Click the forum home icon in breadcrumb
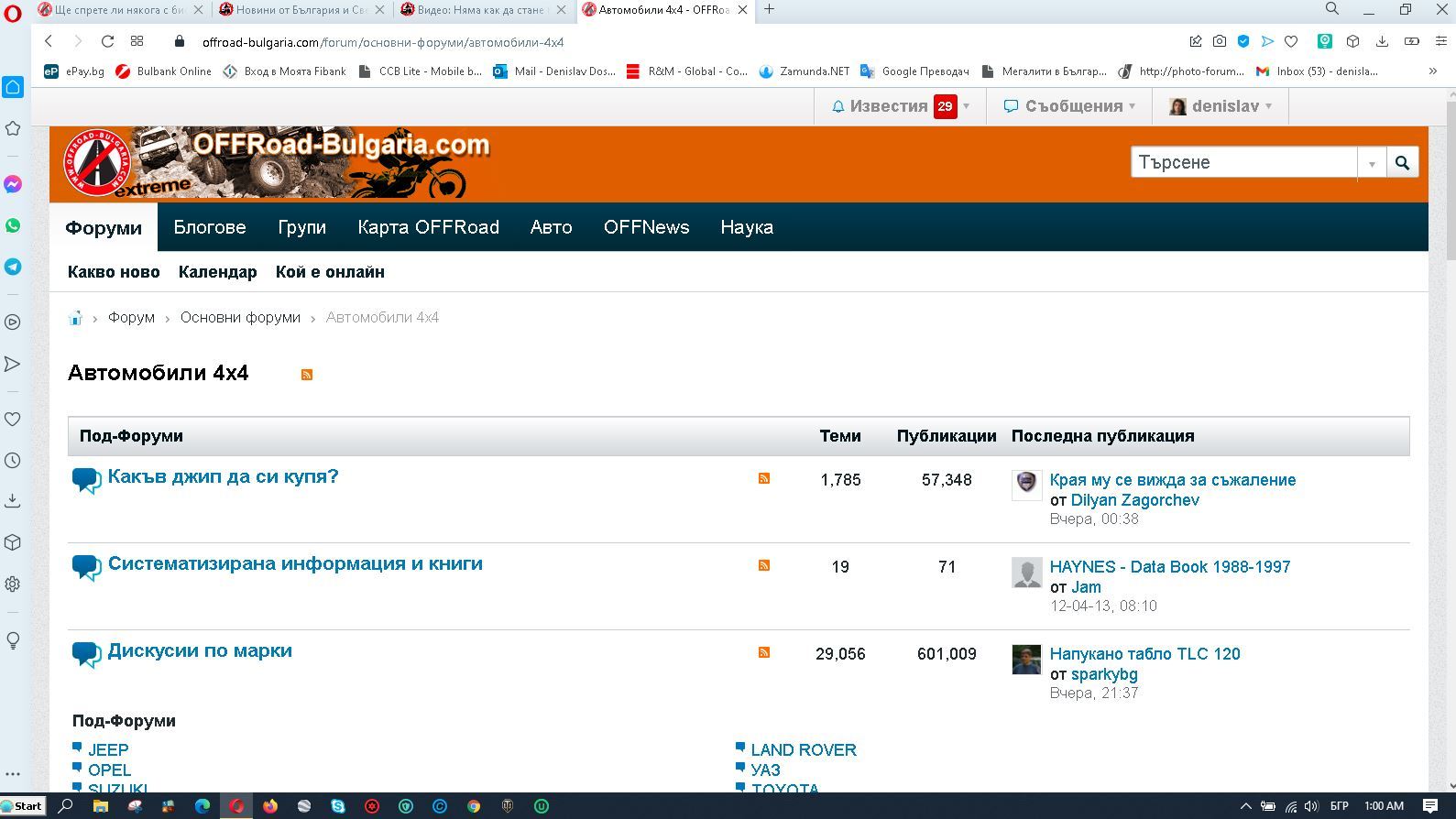This screenshot has height=819, width=1456. [x=75, y=318]
